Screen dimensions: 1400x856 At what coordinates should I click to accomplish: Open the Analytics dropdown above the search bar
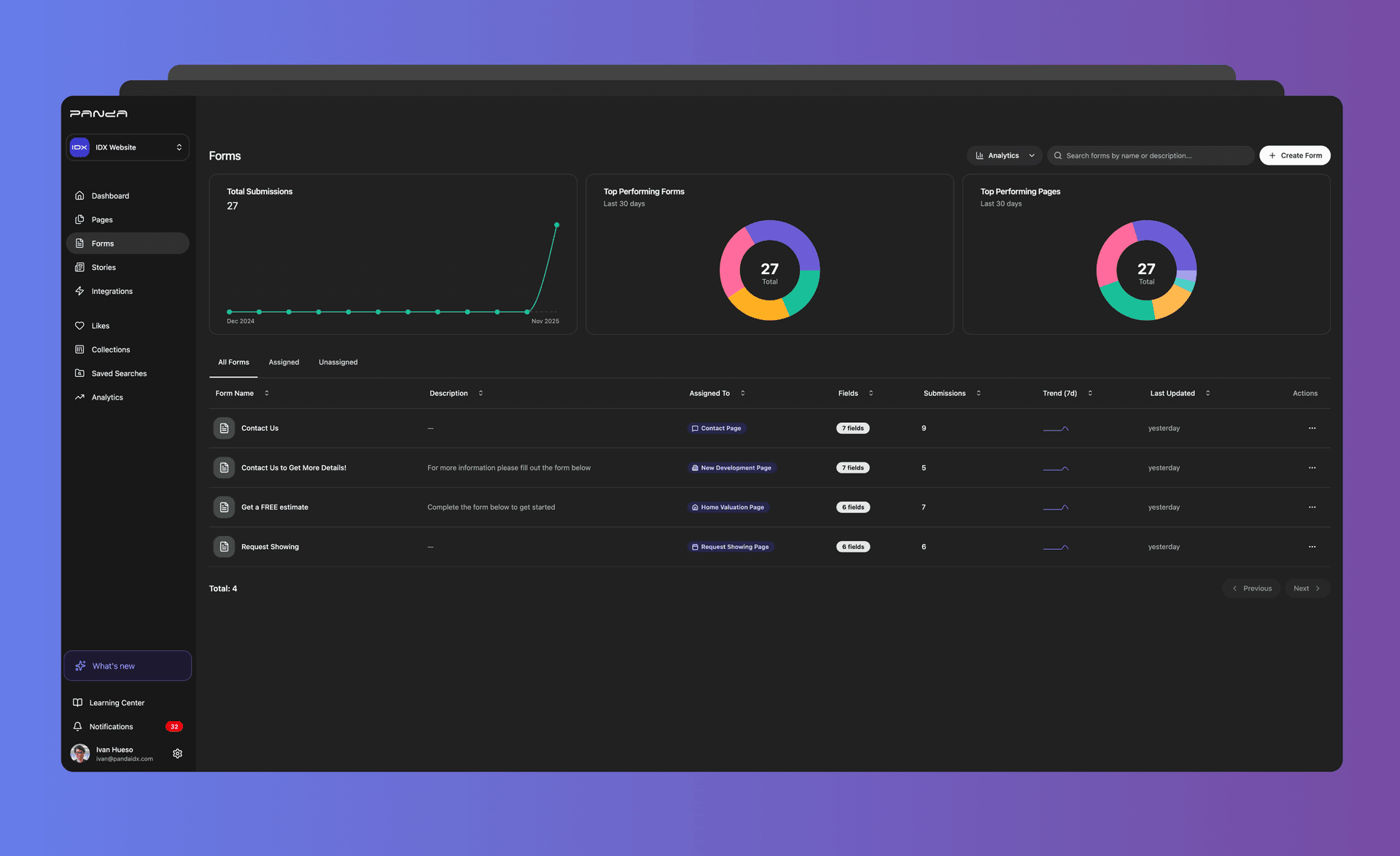pyautogui.click(x=1004, y=155)
